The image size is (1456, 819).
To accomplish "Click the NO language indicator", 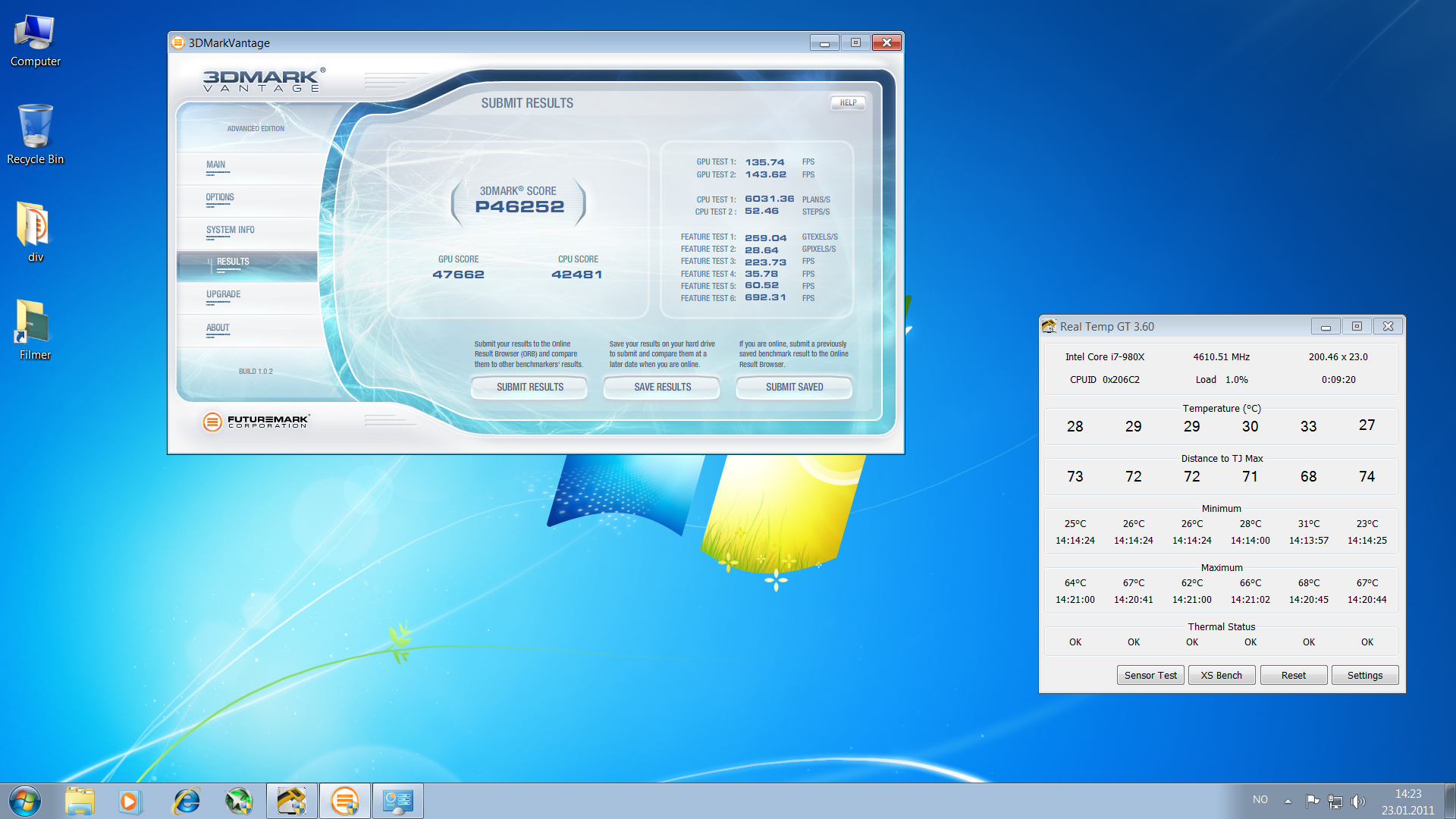I will [x=1260, y=800].
